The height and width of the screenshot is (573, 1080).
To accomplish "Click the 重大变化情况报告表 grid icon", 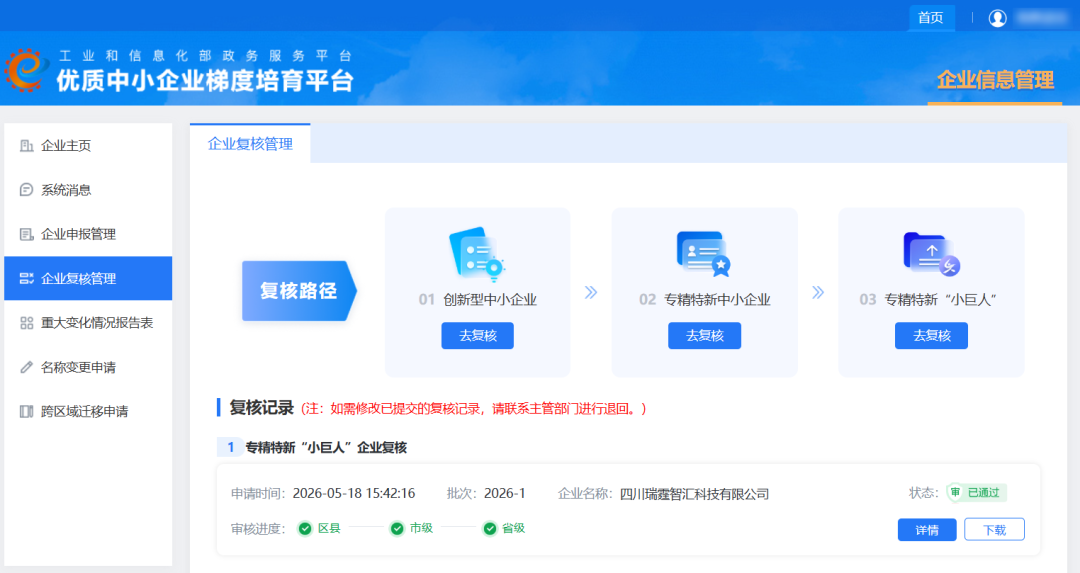I will tap(26, 323).
